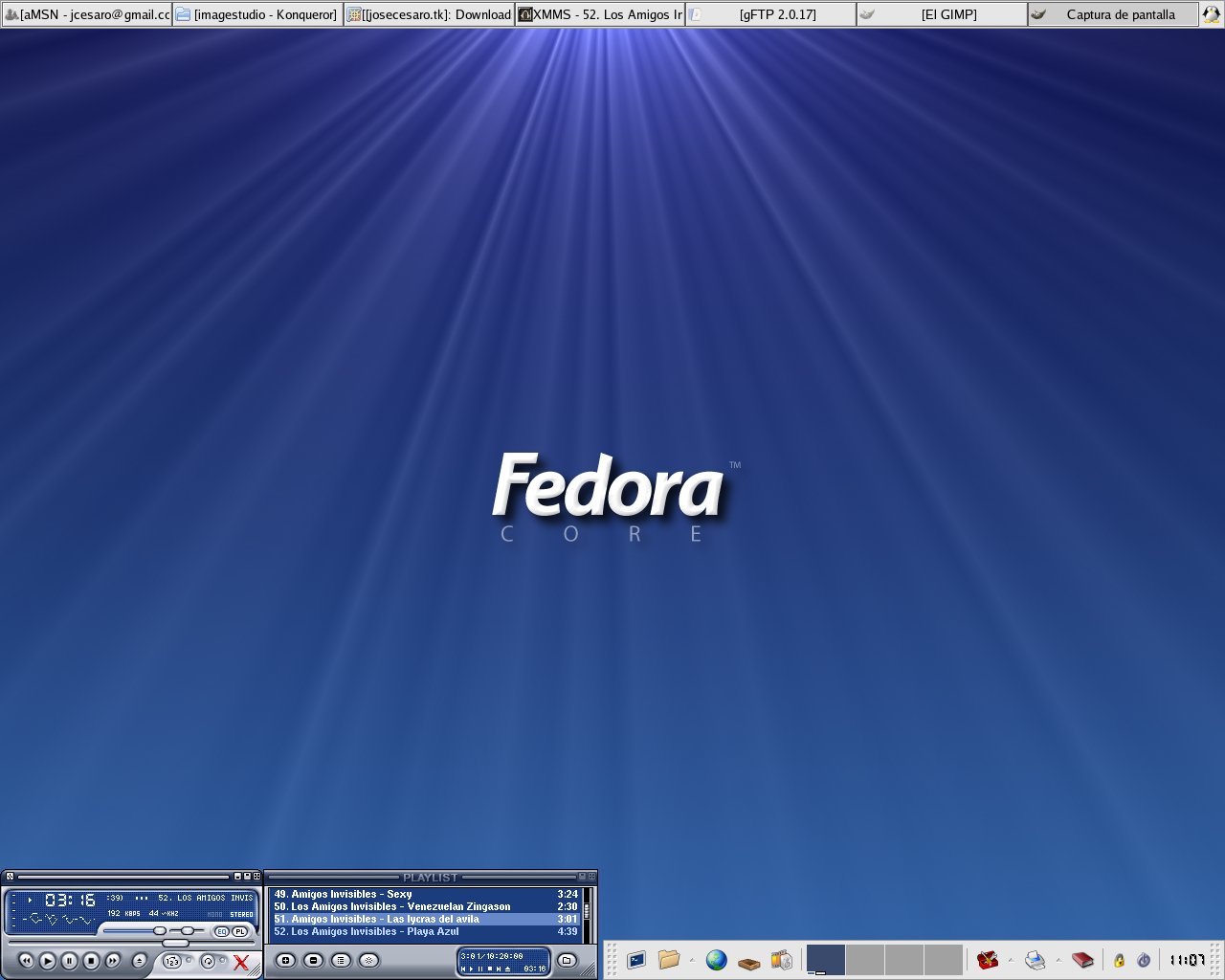The image size is (1225, 980).
Task: Open playlist misc options button
Action: [x=368, y=960]
